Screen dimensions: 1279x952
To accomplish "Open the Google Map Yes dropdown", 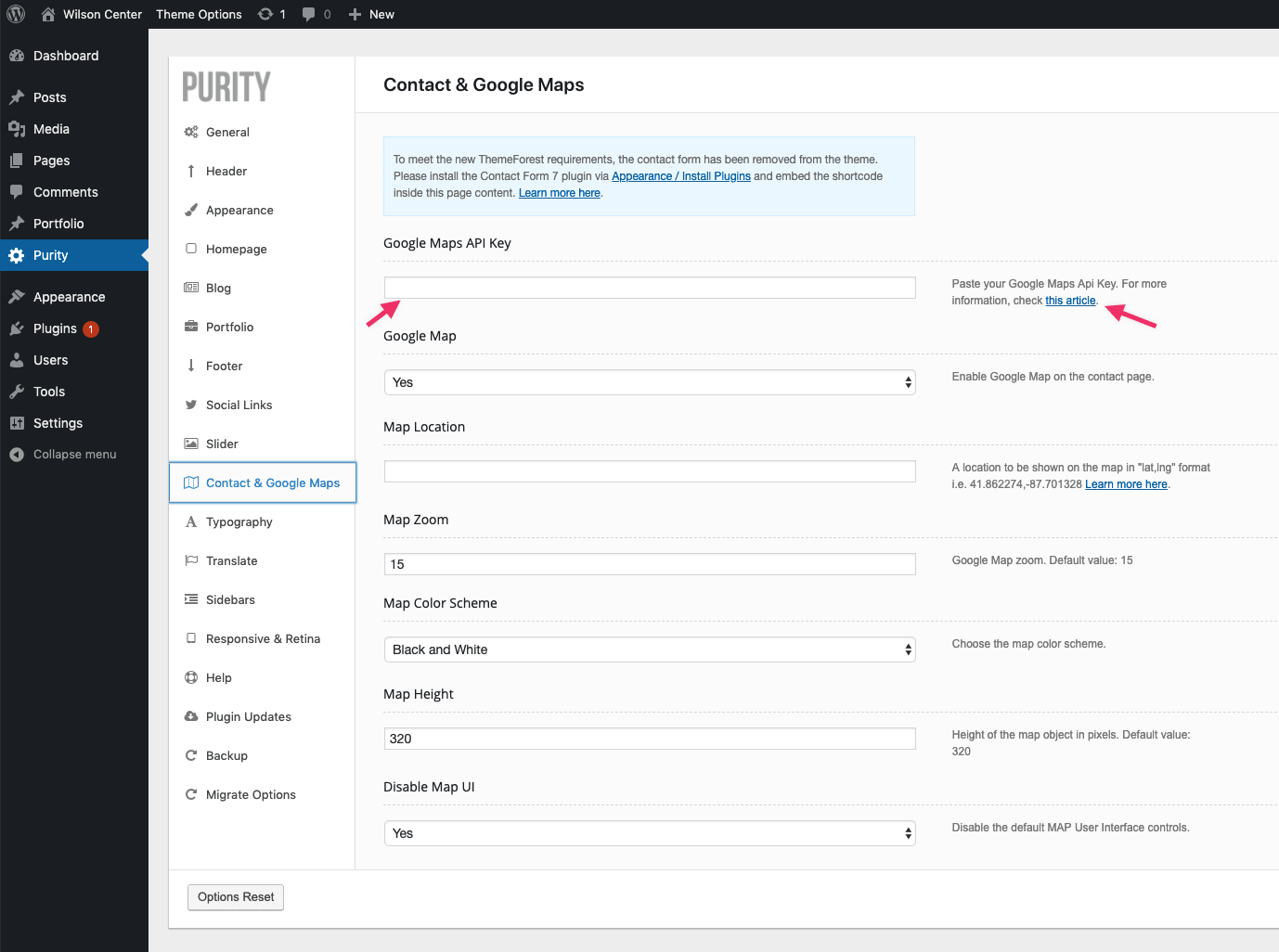I will (650, 382).
